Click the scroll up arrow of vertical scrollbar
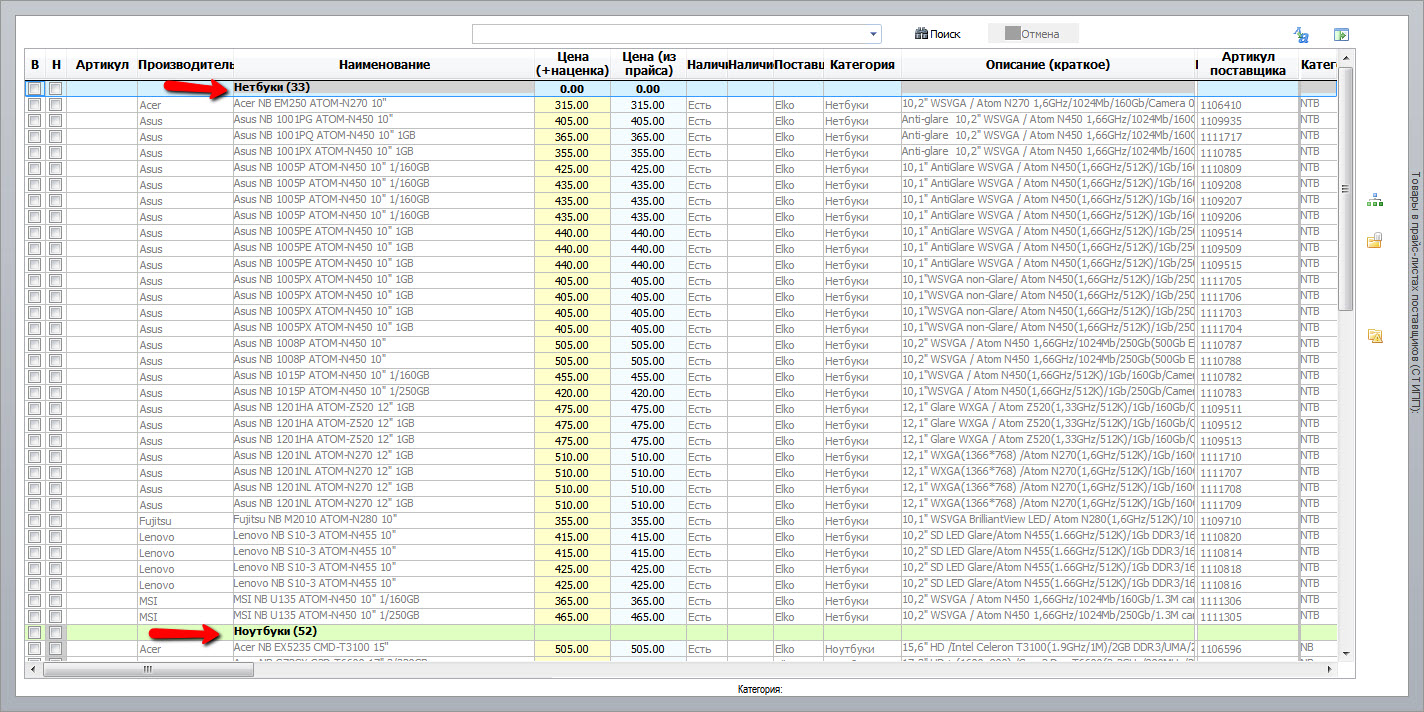This screenshot has width=1424, height=712. coord(1347,56)
